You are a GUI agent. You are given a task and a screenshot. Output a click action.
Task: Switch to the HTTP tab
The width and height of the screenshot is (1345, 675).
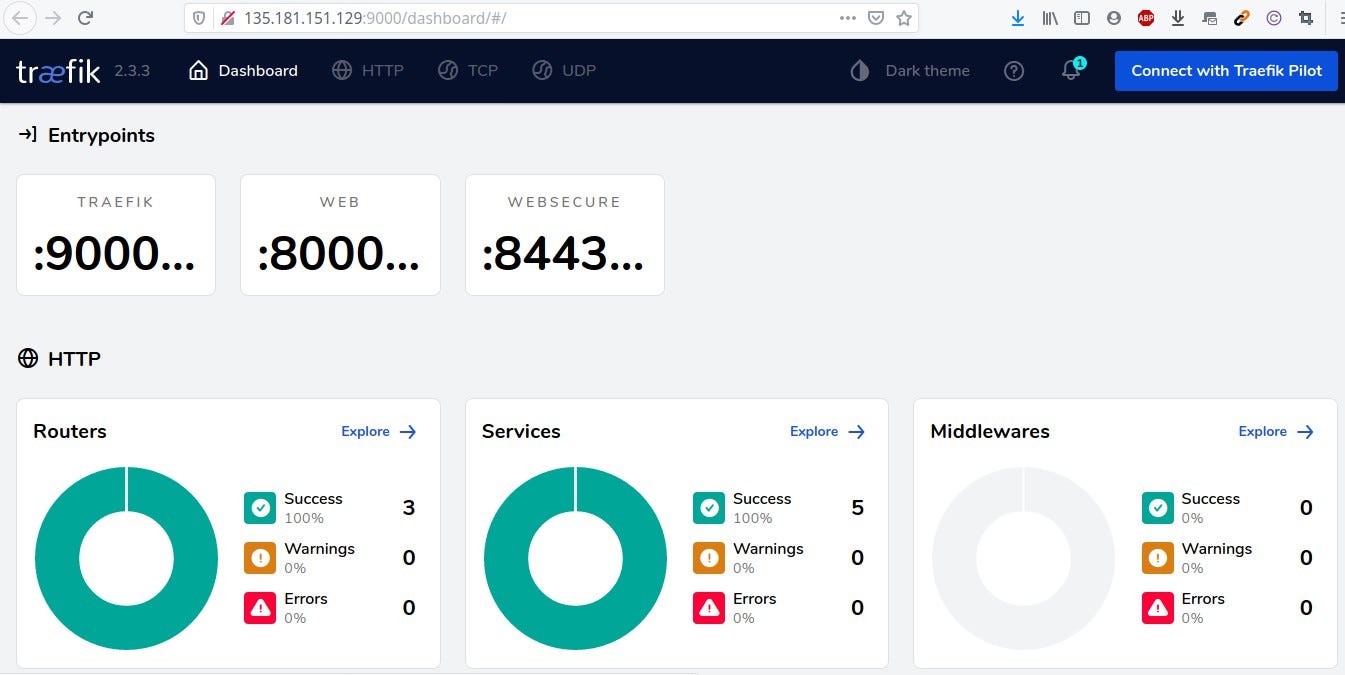click(368, 71)
